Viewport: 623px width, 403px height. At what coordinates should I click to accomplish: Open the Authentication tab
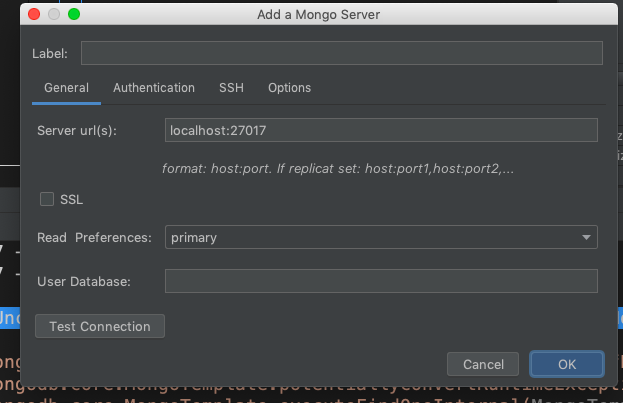(154, 88)
